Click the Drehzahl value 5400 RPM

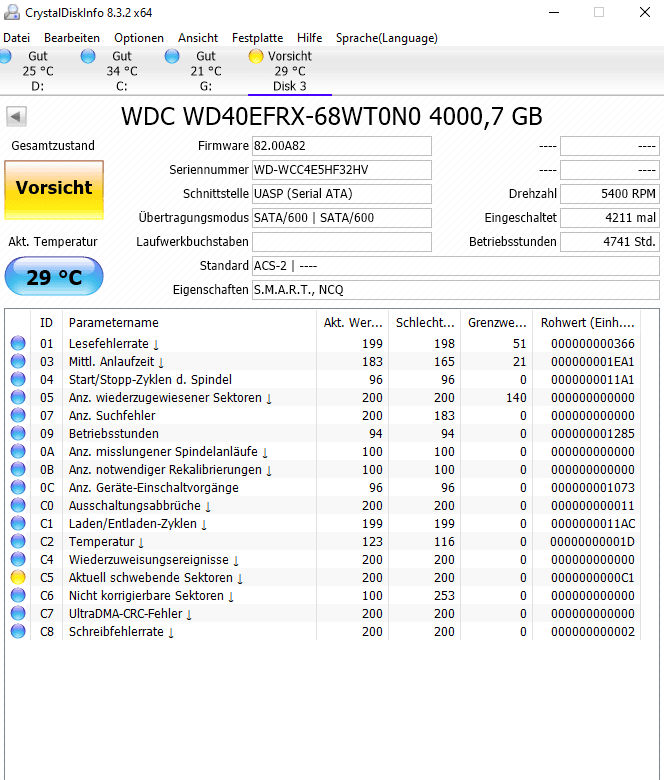point(610,194)
